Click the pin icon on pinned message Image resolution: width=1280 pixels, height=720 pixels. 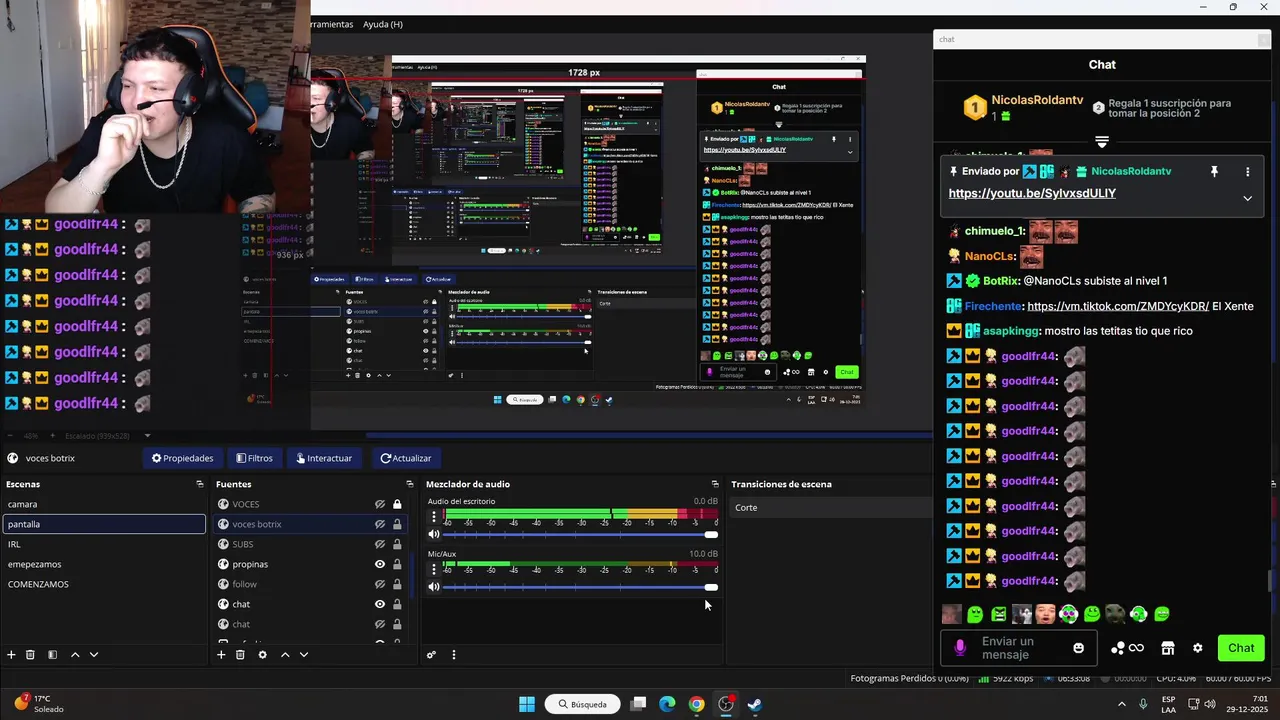point(1214,172)
